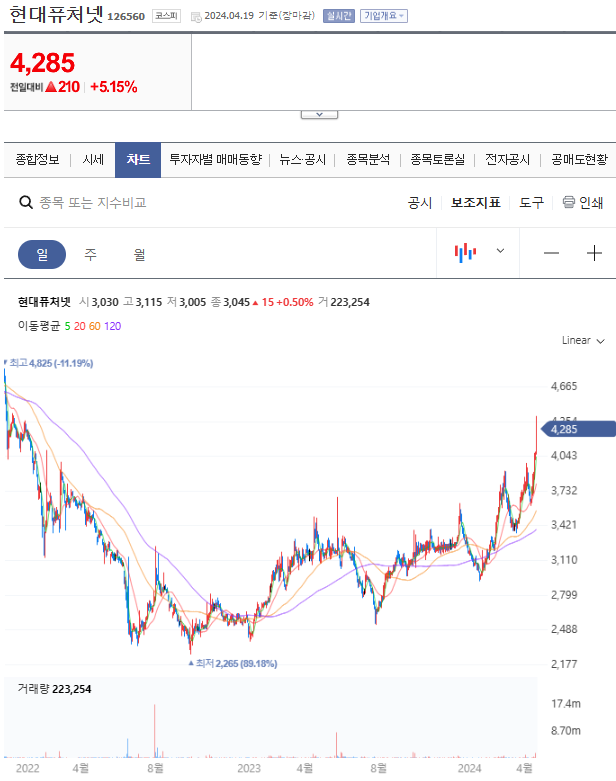This screenshot has width=616, height=781.
Task: Click the 4,665 price axis label
Action: (564, 386)
